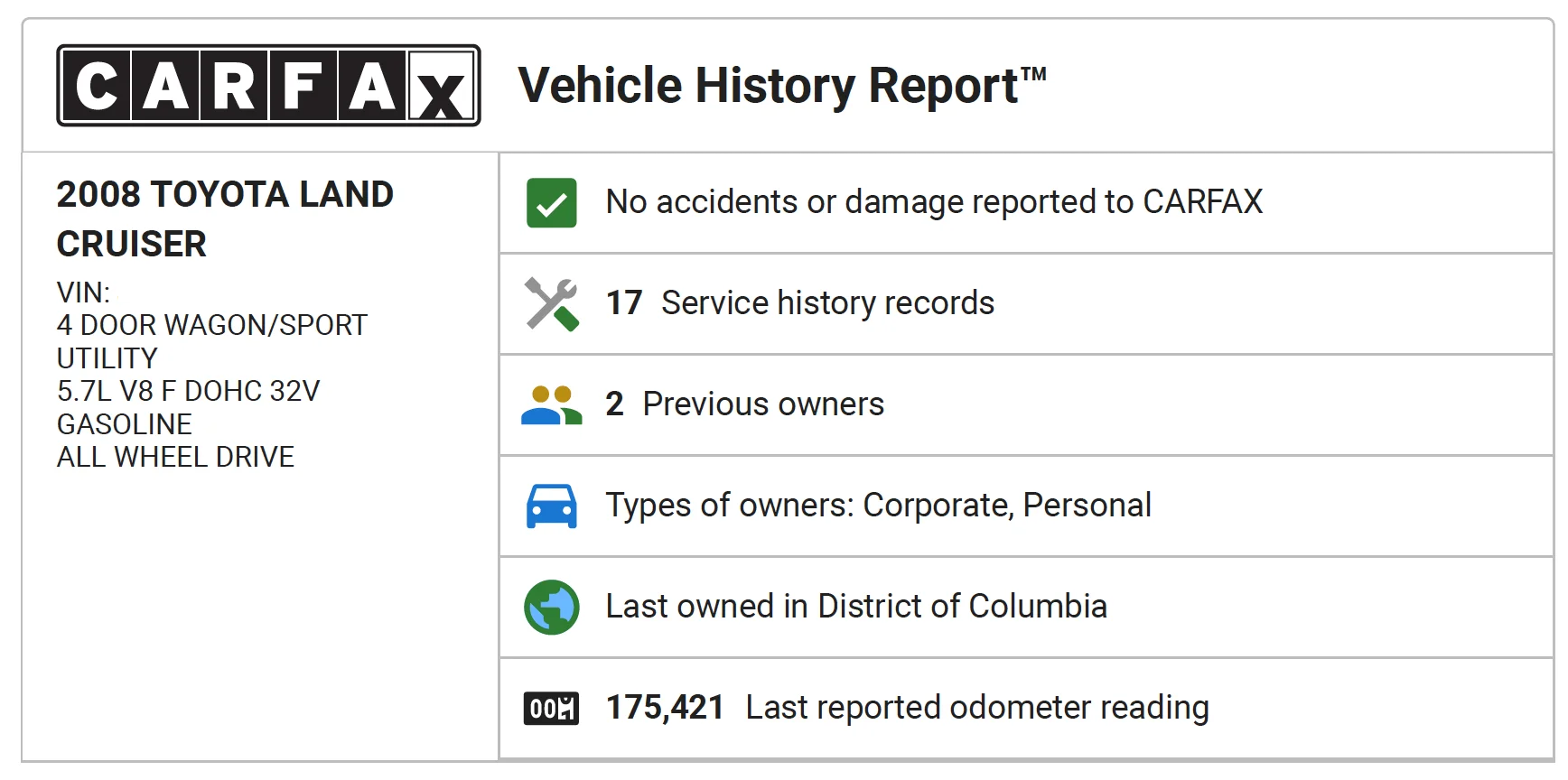Open 'No accidents or damage reported' row

coord(1026,203)
